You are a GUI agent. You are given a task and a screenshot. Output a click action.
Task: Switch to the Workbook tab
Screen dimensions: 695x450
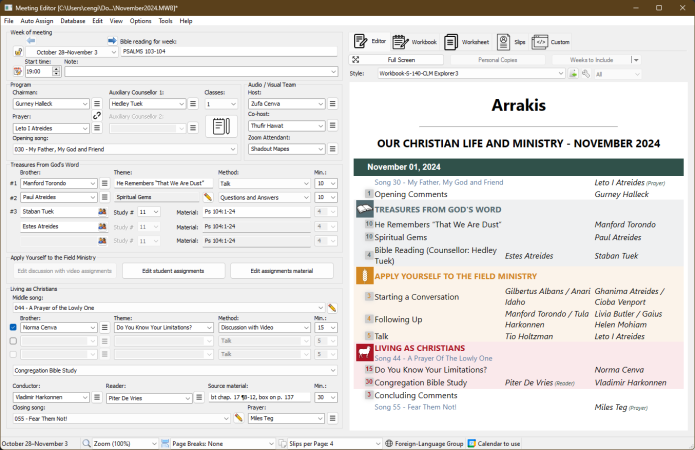(x=415, y=42)
